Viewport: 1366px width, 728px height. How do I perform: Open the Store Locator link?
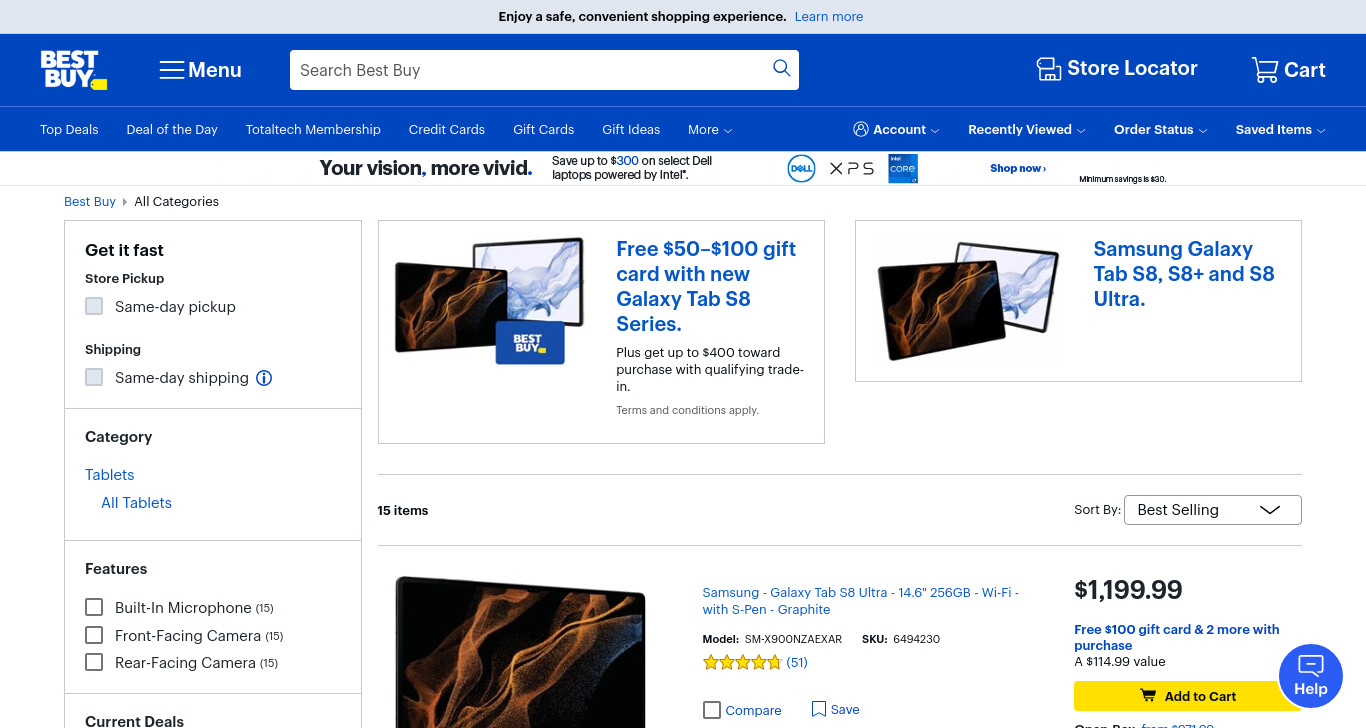point(1116,68)
